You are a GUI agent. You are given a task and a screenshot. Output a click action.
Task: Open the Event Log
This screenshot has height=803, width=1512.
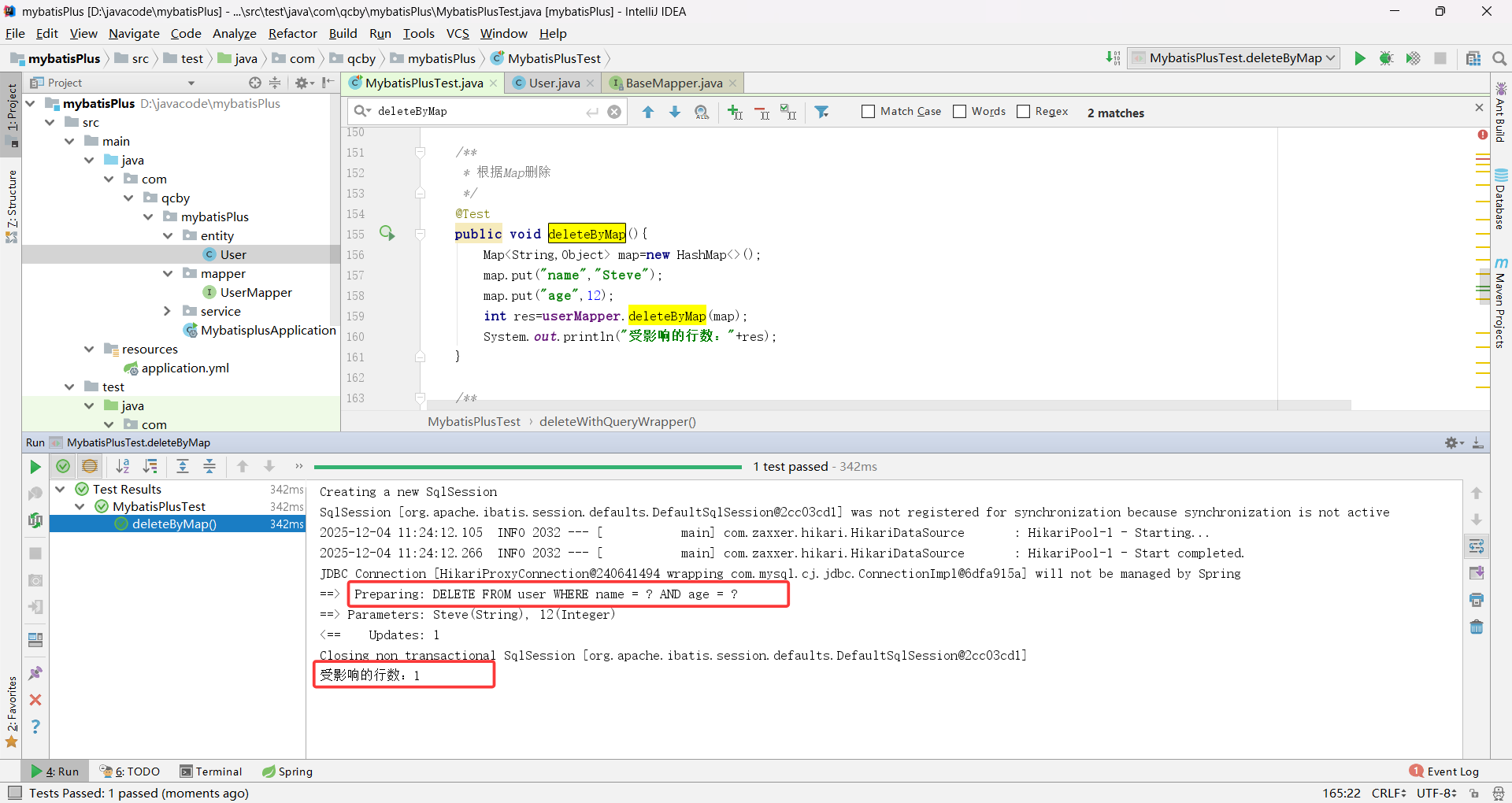pyautogui.click(x=1445, y=772)
